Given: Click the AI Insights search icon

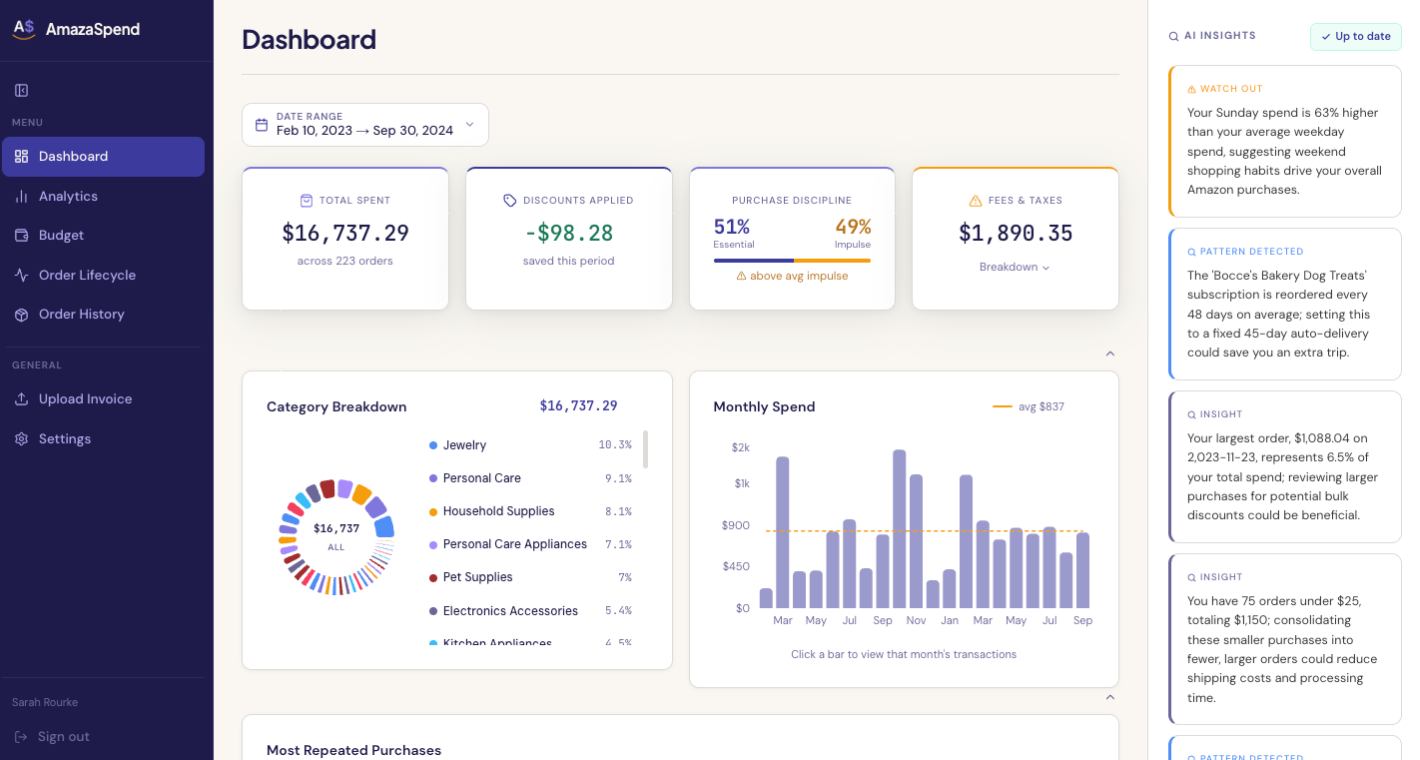Looking at the screenshot, I should click(1174, 36).
